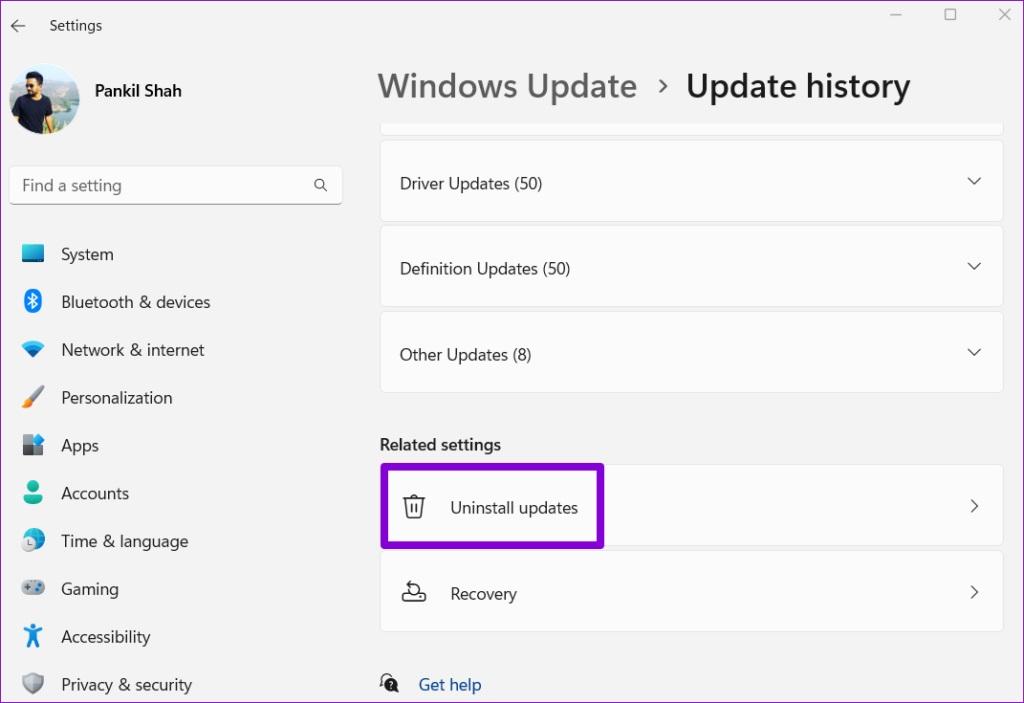Click the Wi-Fi network icon
This screenshot has width=1024, height=703.
[33, 349]
